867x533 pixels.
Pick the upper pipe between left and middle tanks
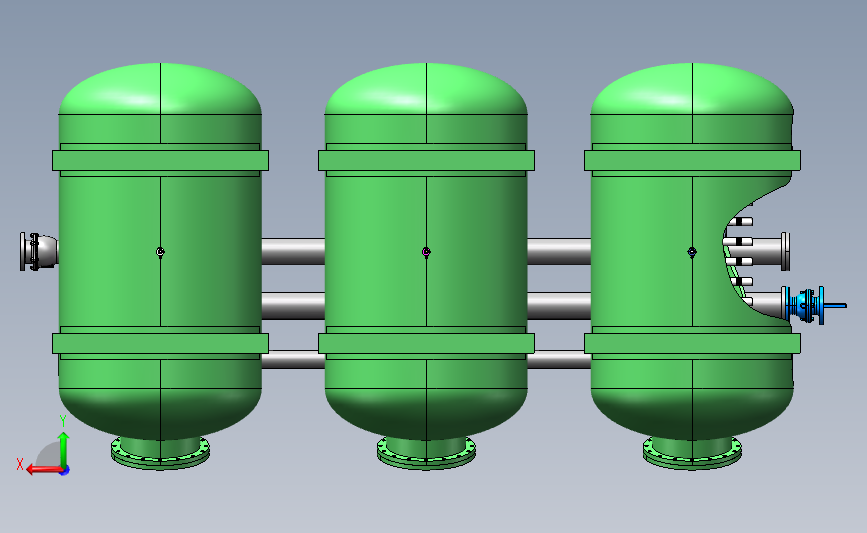(x=293, y=252)
